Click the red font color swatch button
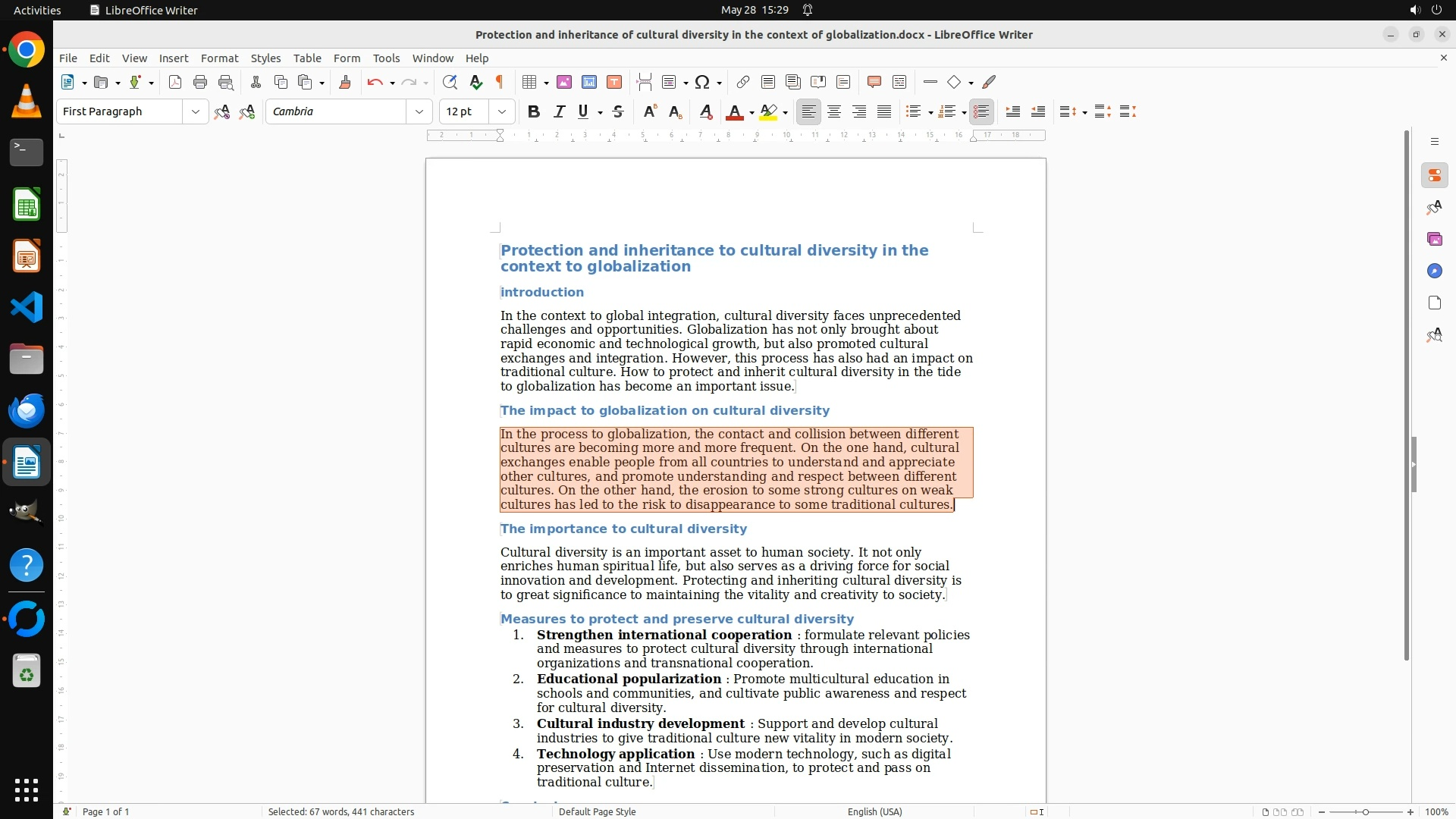 tap(734, 111)
